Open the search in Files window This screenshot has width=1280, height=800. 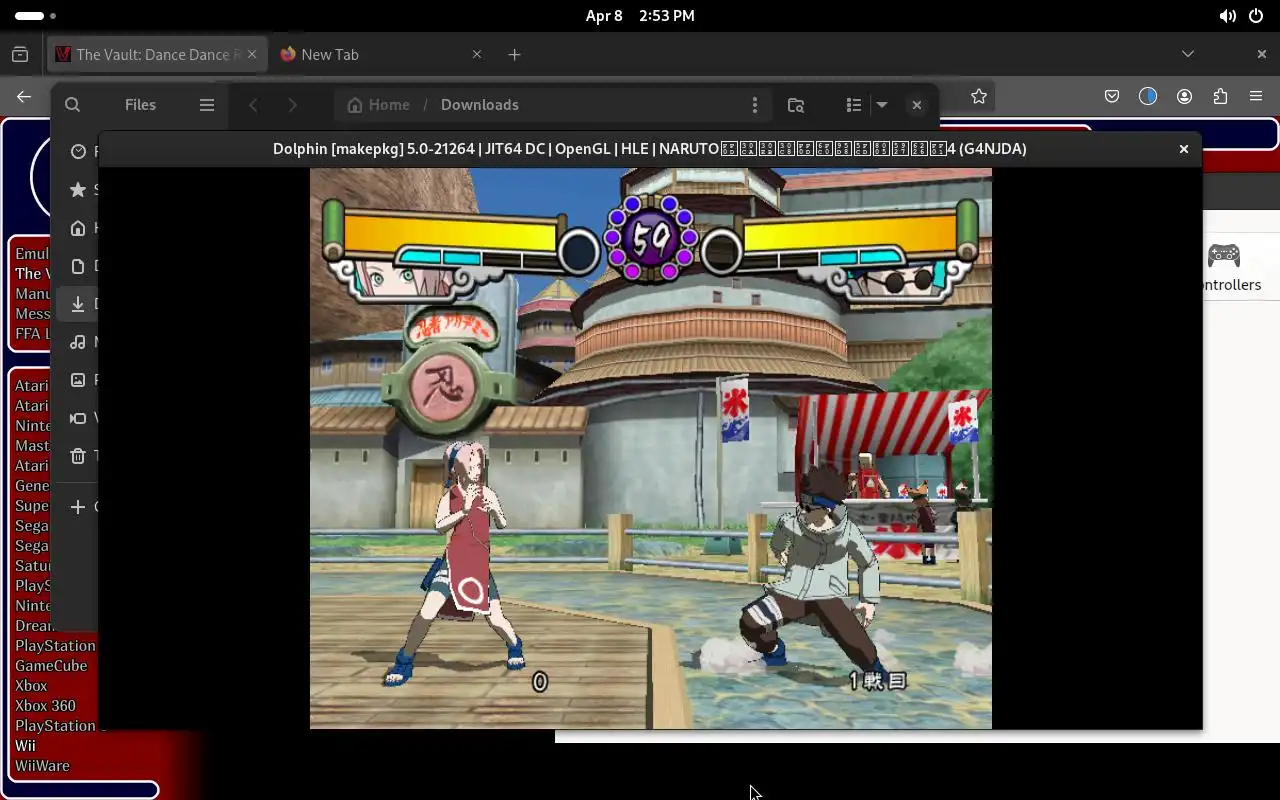tap(72, 105)
